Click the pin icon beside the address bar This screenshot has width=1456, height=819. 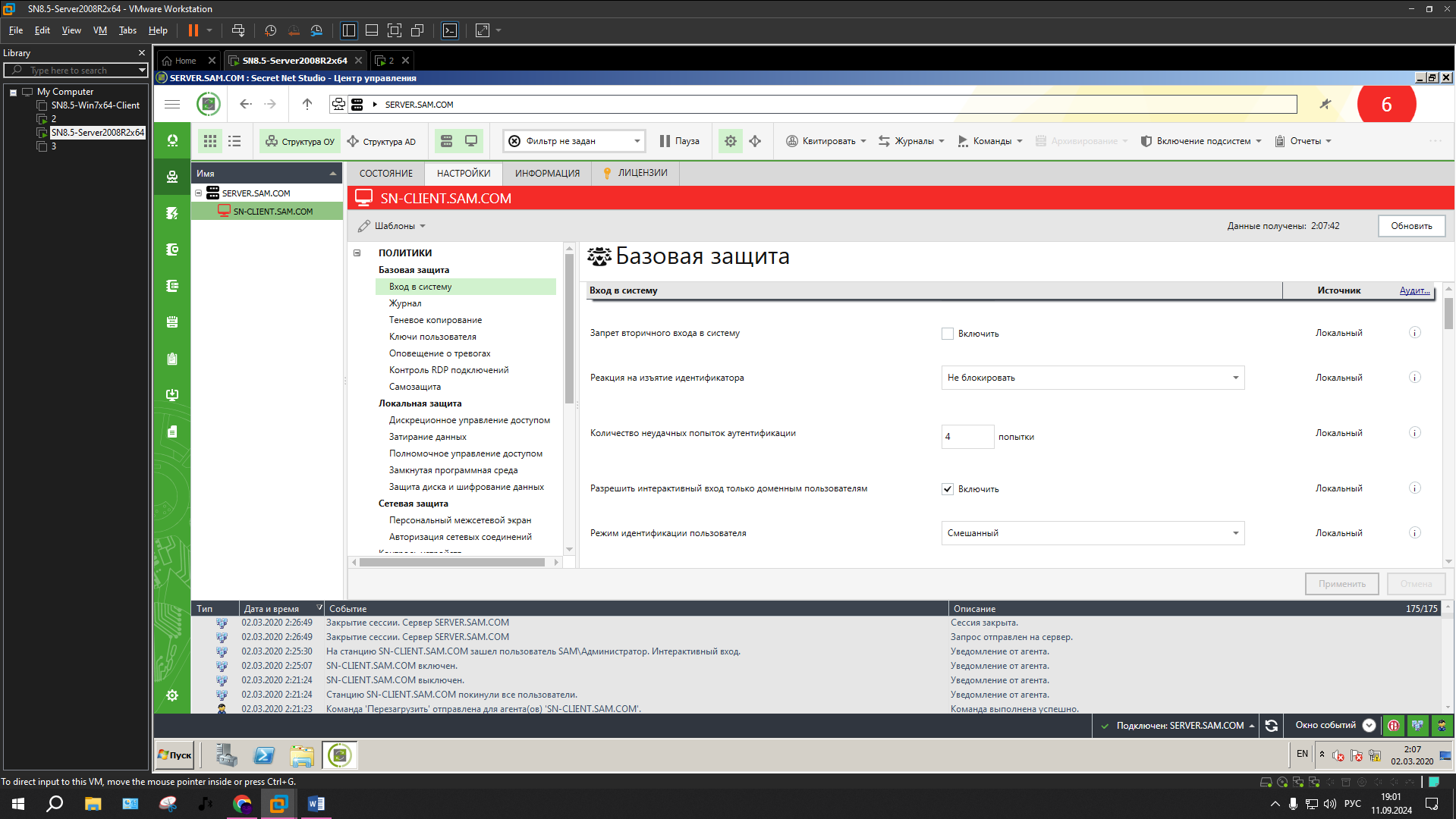tap(1325, 105)
